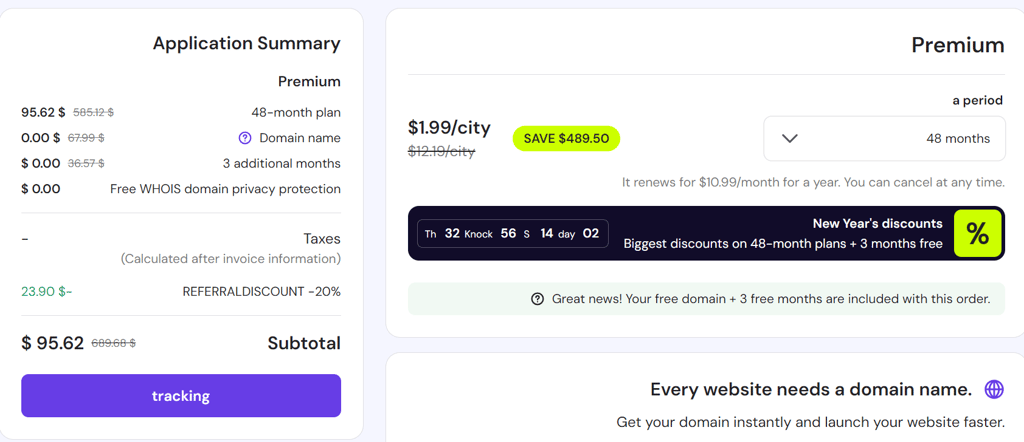Viewport: 1024px width, 442px height.
Task: Open the period dropdown showing 48 months
Action: pyautogui.click(x=884, y=138)
